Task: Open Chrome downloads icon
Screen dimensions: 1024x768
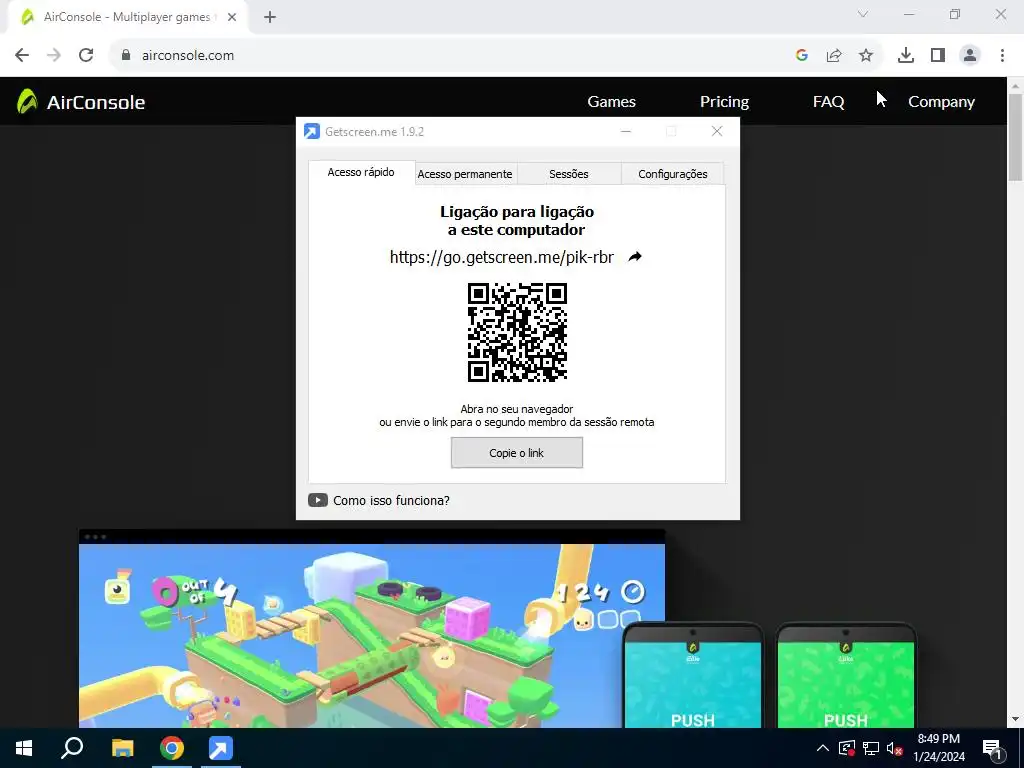Action: (x=906, y=56)
